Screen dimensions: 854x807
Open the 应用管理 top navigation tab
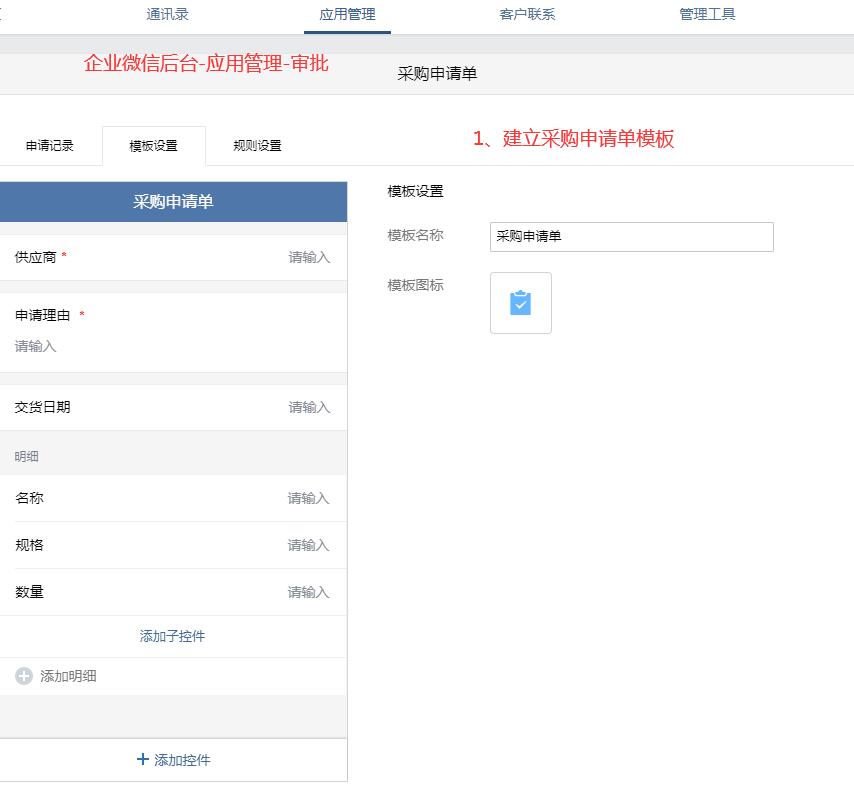[x=347, y=15]
